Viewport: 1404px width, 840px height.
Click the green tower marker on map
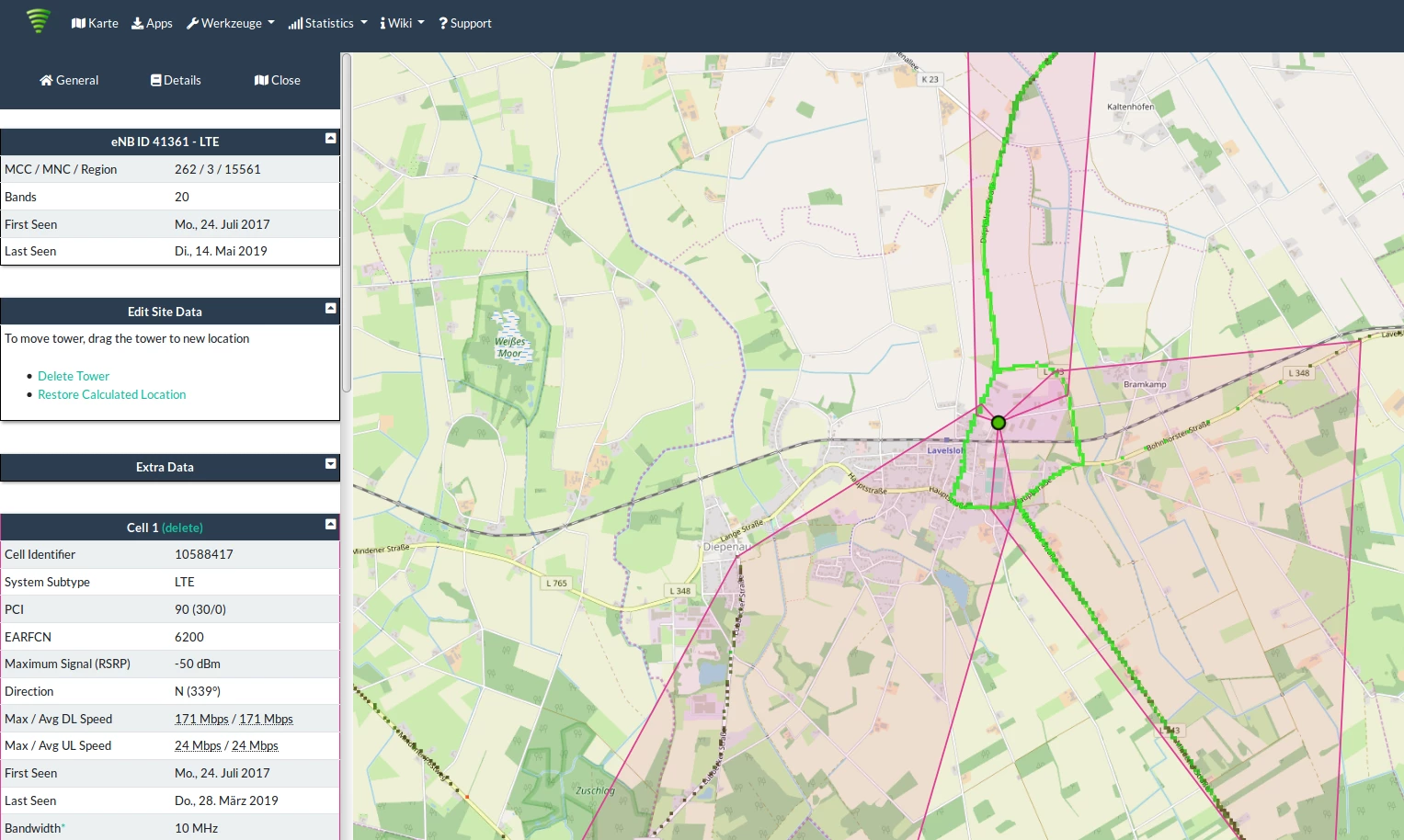(x=999, y=423)
